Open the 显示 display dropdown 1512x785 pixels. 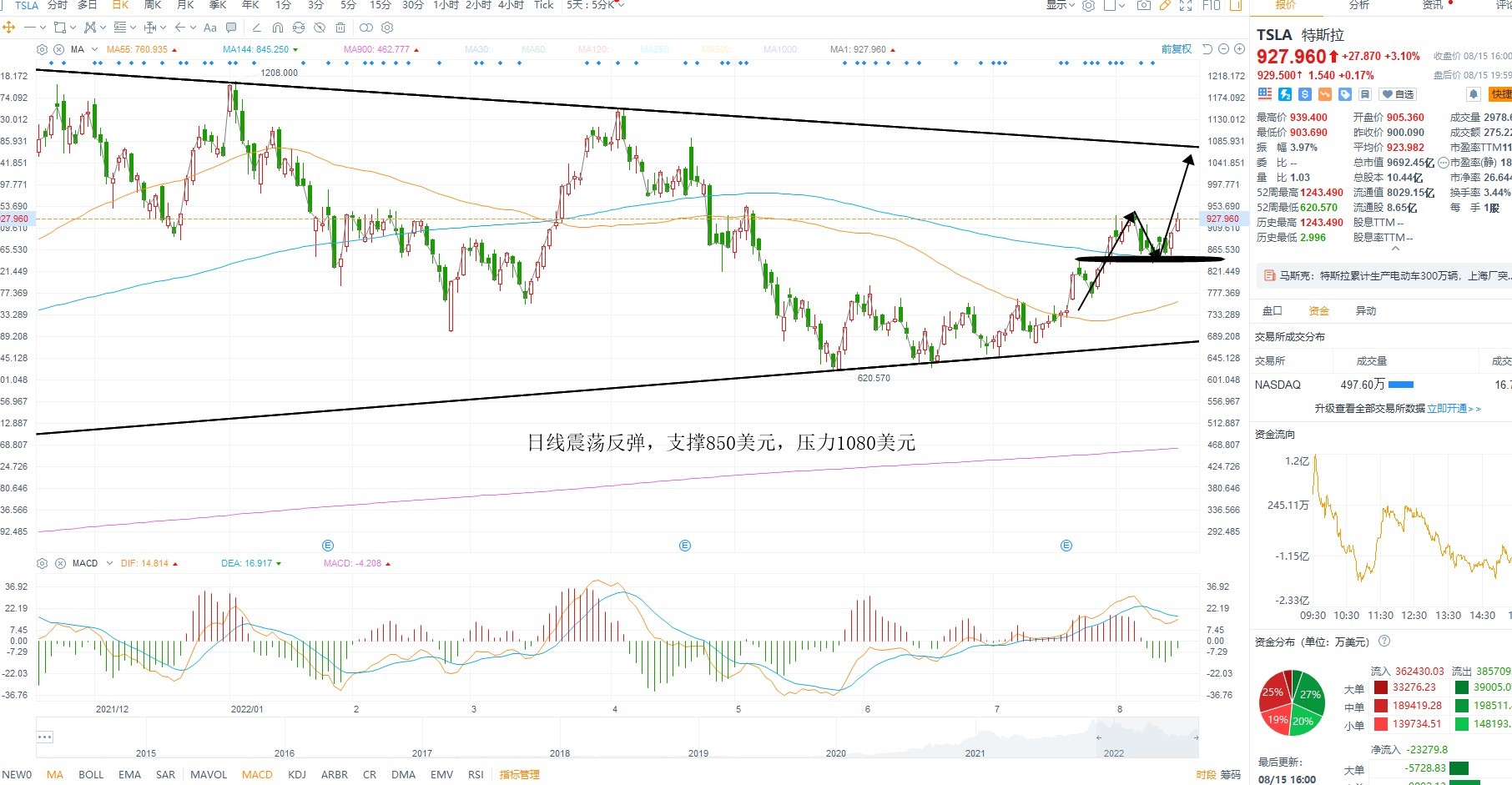point(1061,5)
